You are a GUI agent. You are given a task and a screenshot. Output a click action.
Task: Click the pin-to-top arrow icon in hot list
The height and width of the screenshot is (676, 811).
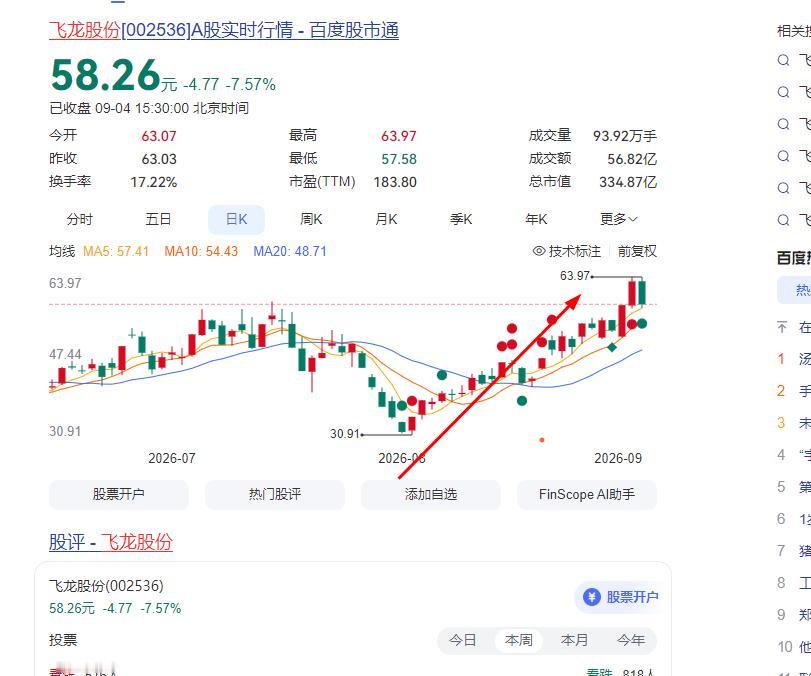782,327
